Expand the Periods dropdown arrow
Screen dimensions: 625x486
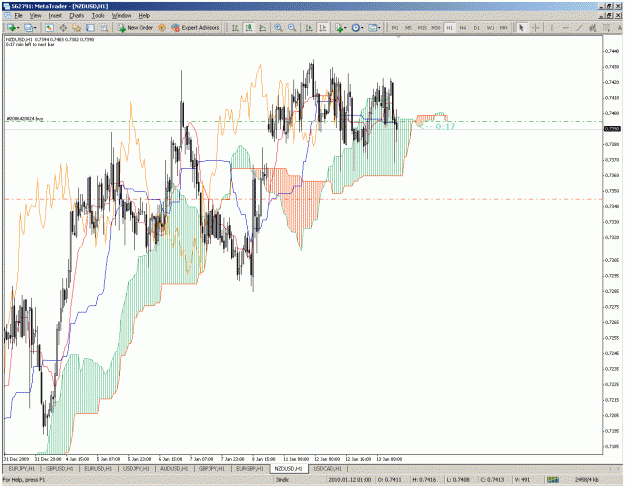(362, 28)
